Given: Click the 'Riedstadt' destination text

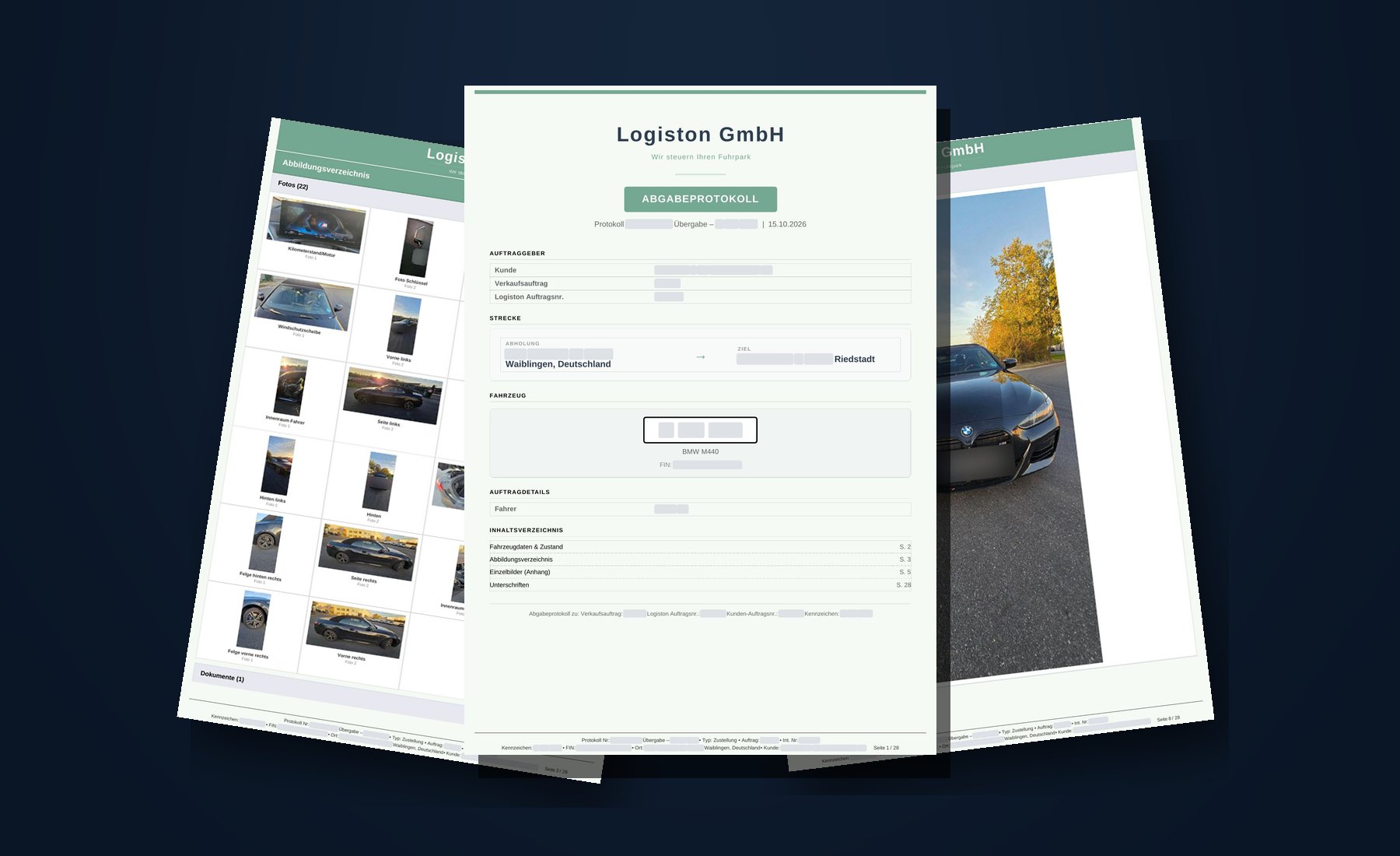Looking at the screenshot, I should pyautogui.click(x=854, y=360).
